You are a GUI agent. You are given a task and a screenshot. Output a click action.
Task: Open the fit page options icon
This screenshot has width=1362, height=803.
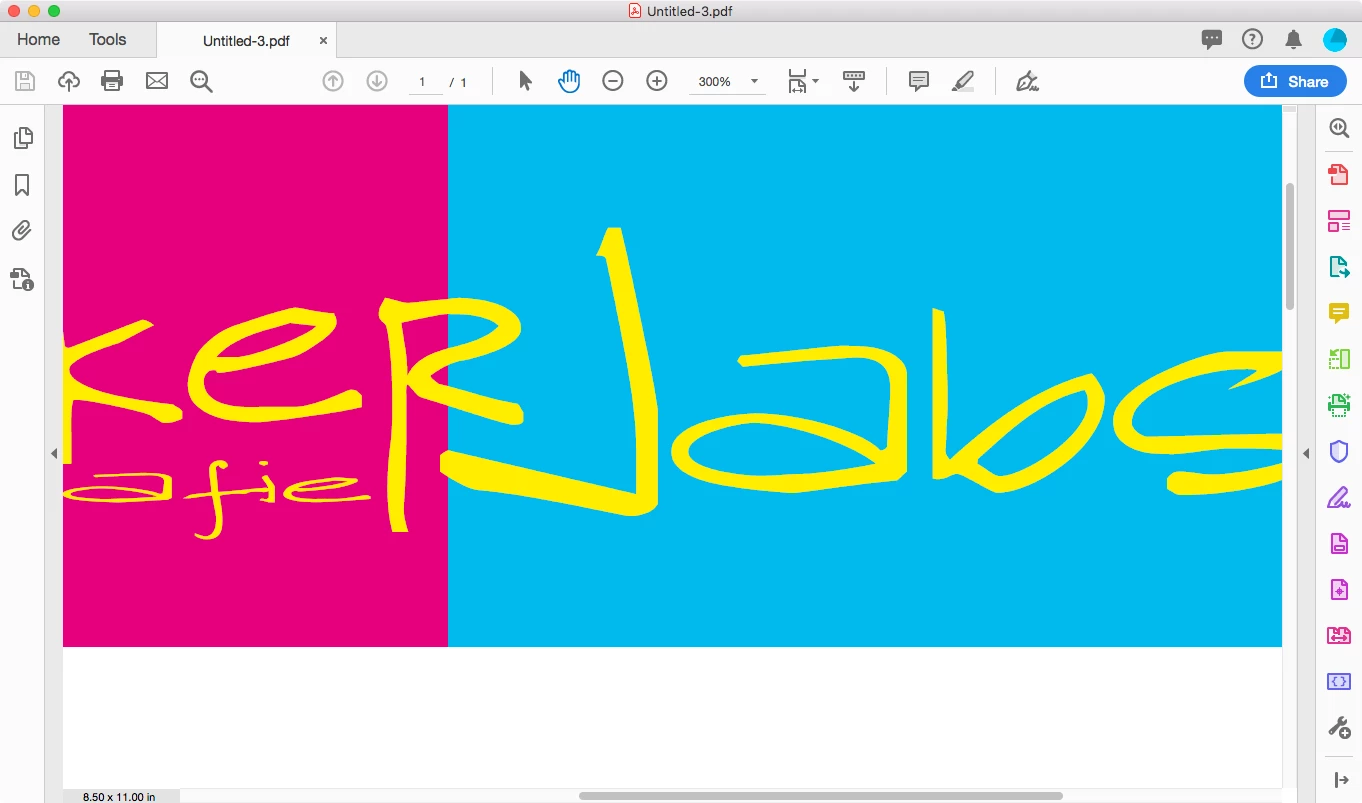pos(802,81)
